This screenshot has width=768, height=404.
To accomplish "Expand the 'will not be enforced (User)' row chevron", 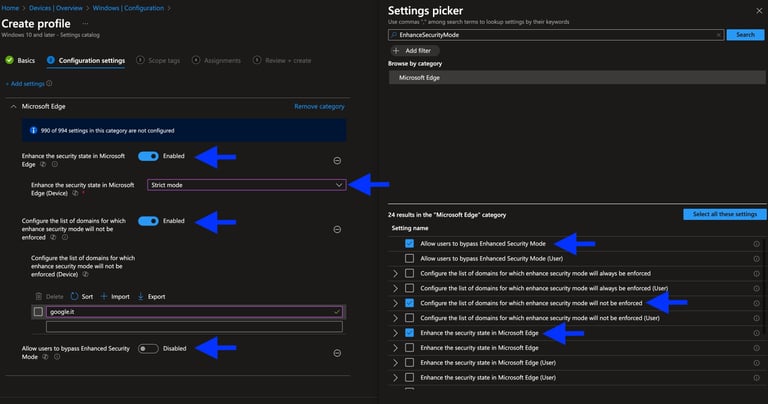I will 396,318.
